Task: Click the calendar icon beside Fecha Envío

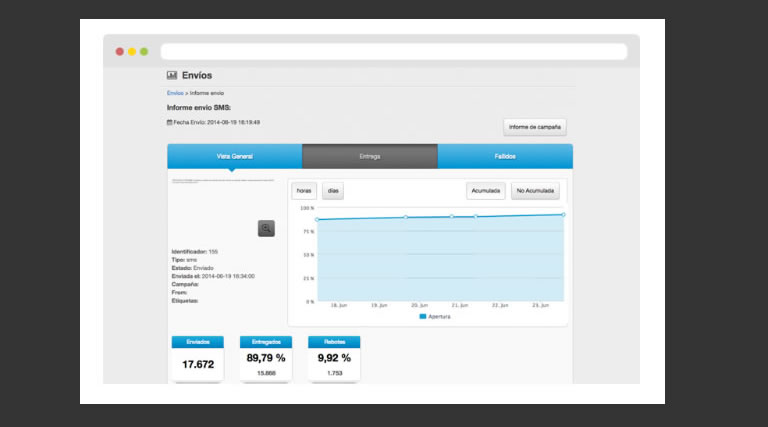Action: [169, 122]
